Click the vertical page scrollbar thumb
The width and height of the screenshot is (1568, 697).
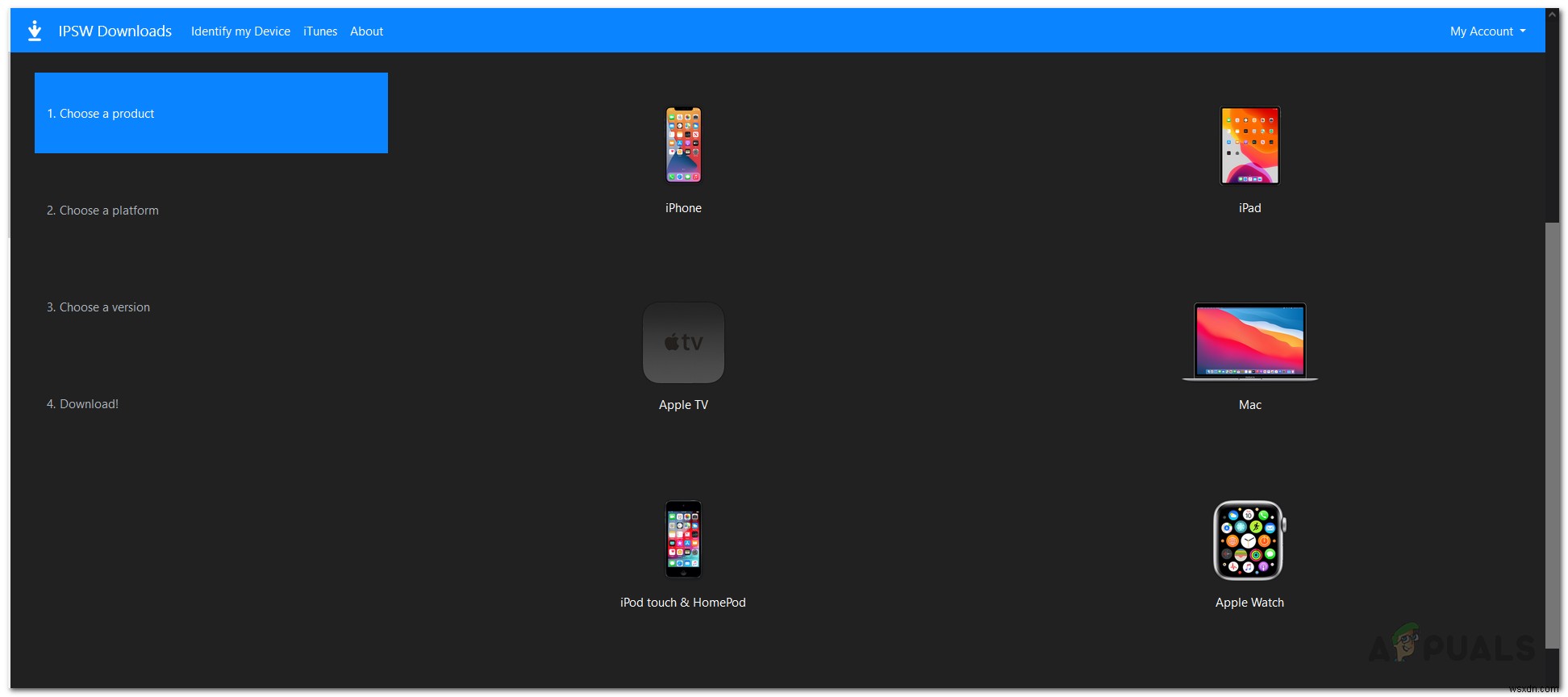[x=1552, y=436]
